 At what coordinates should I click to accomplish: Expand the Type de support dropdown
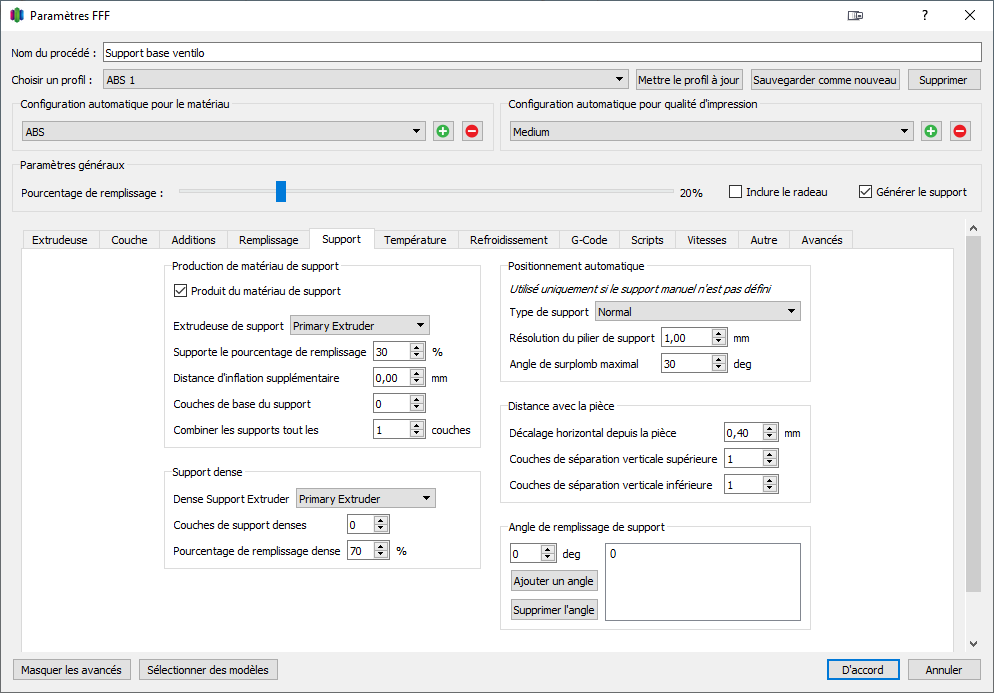click(698, 312)
